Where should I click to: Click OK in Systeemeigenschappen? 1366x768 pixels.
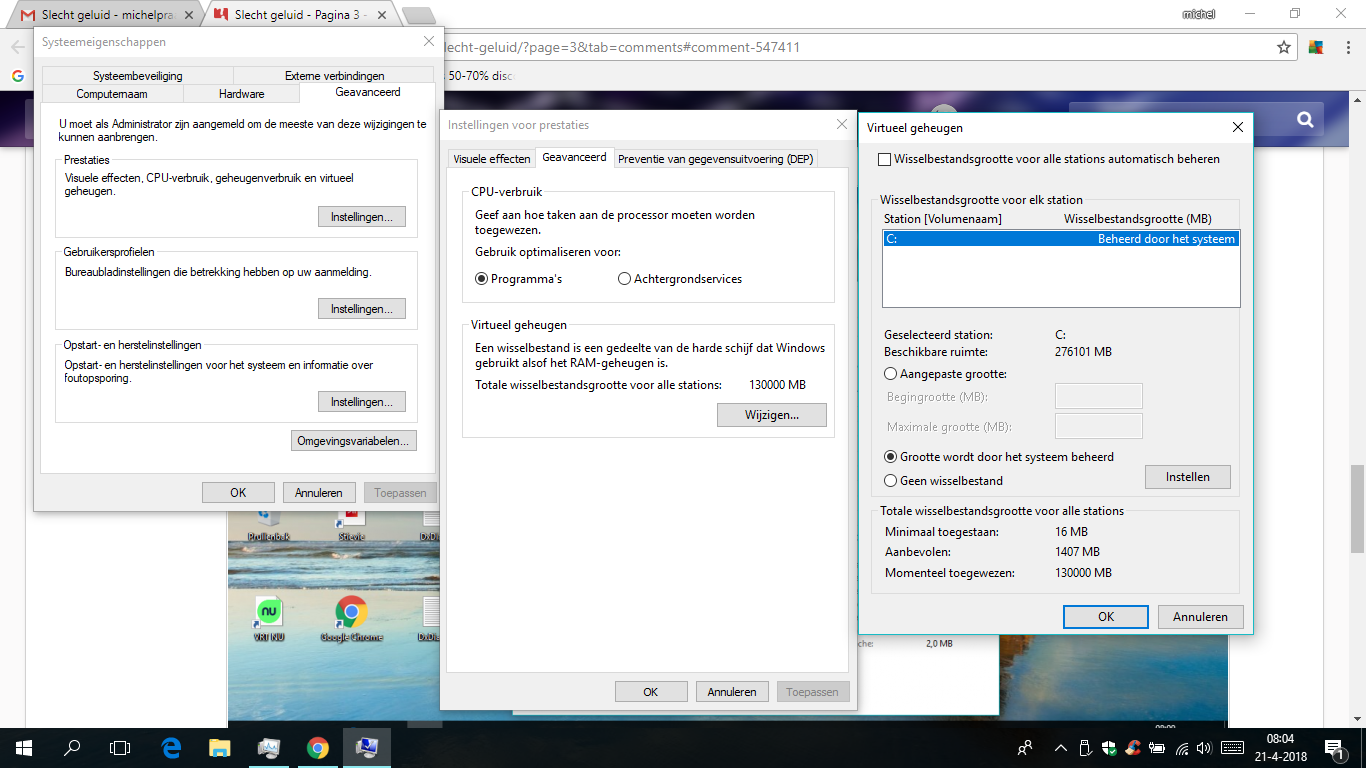(x=238, y=493)
